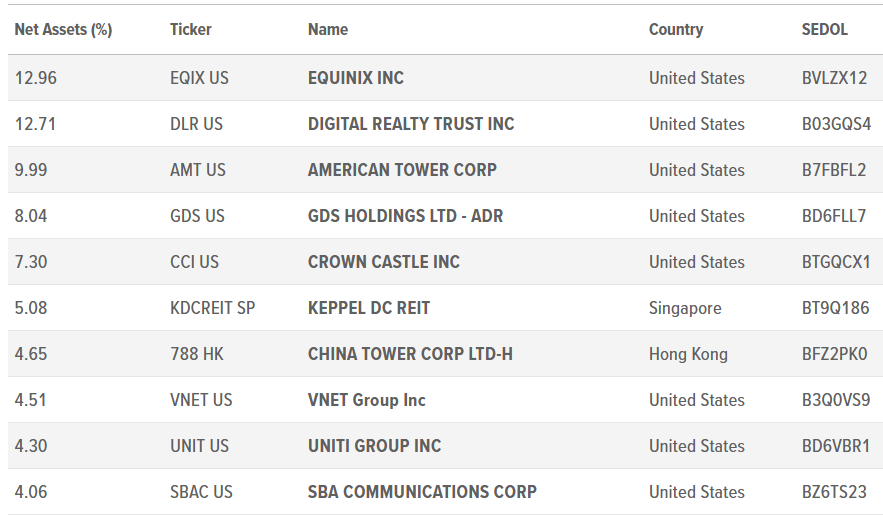Sort by the Ticker column header
The width and height of the screenshot is (883, 515).
tap(190, 30)
